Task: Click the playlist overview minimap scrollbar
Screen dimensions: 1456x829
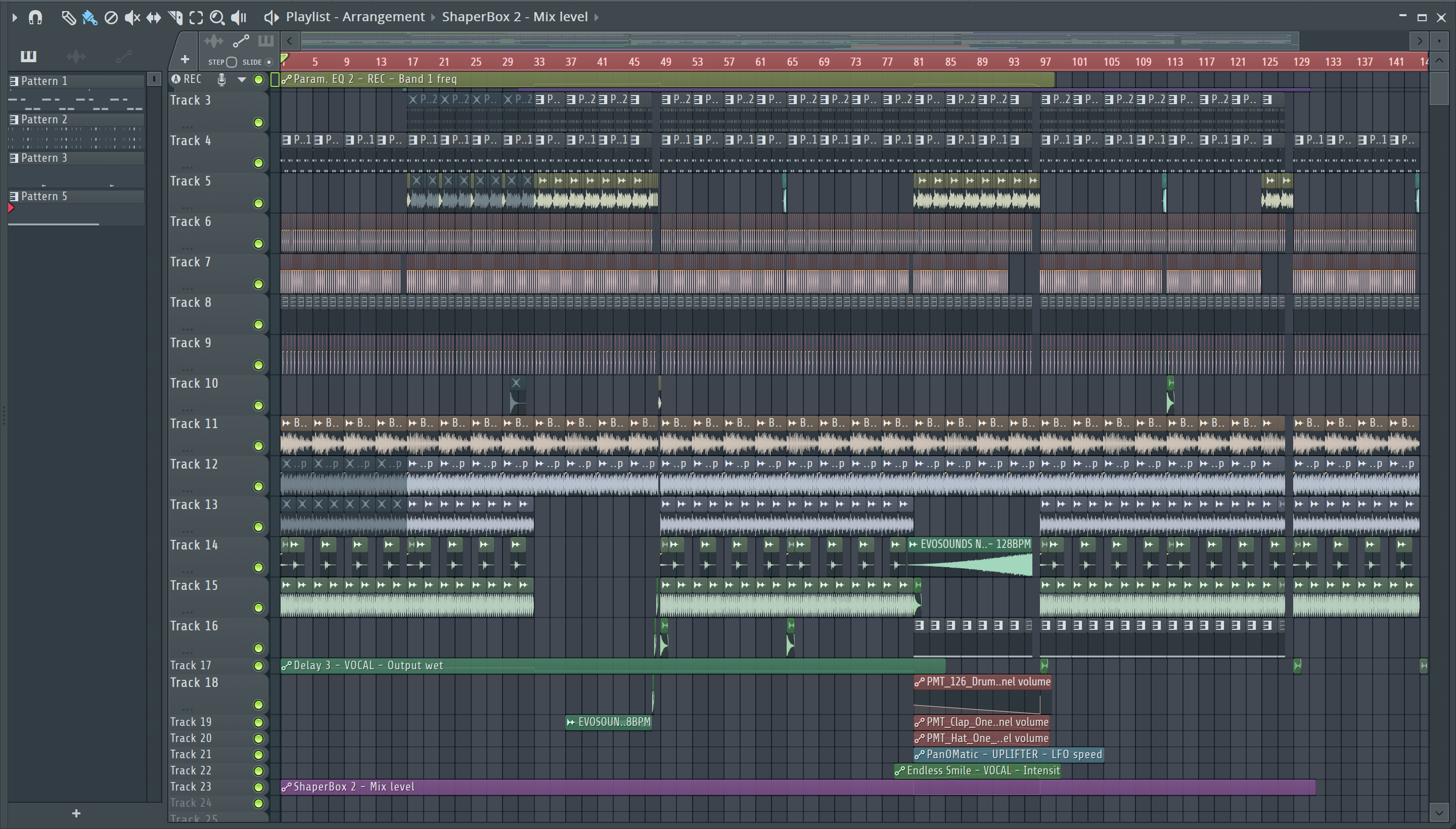Action: pyautogui.click(x=800, y=40)
